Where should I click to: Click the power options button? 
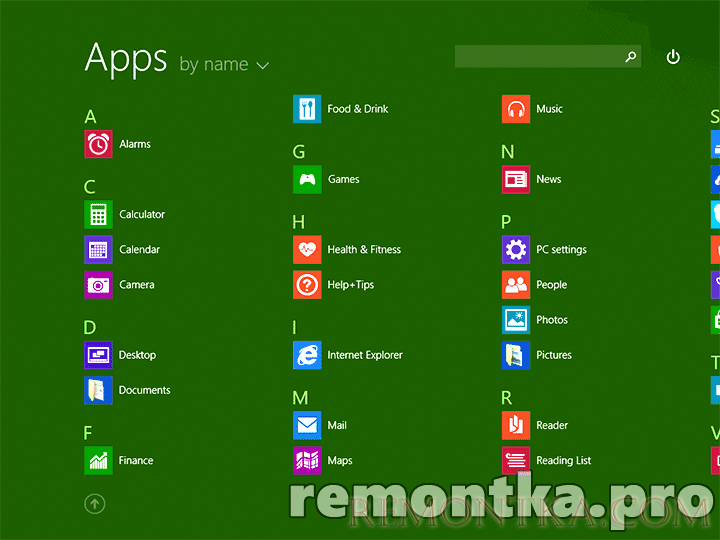click(x=673, y=57)
